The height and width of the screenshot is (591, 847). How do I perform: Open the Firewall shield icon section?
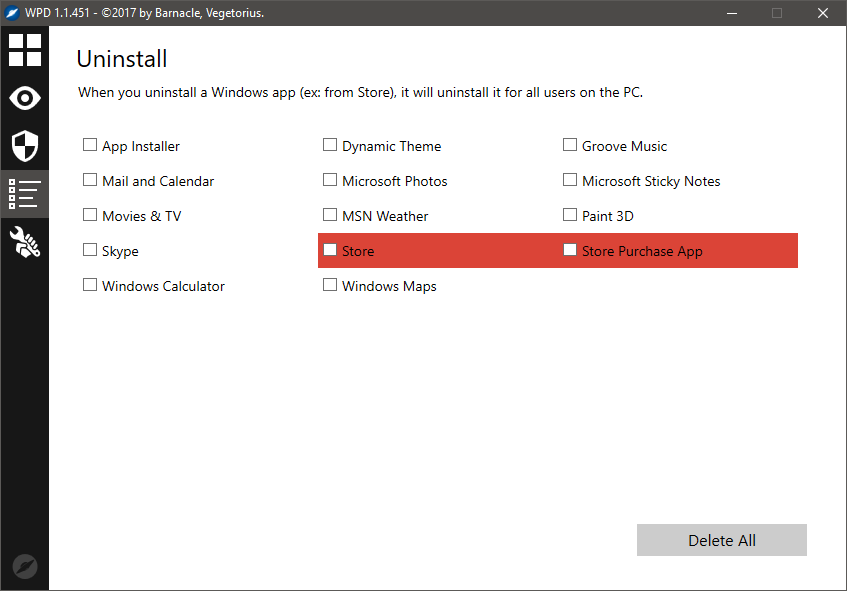coord(25,146)
